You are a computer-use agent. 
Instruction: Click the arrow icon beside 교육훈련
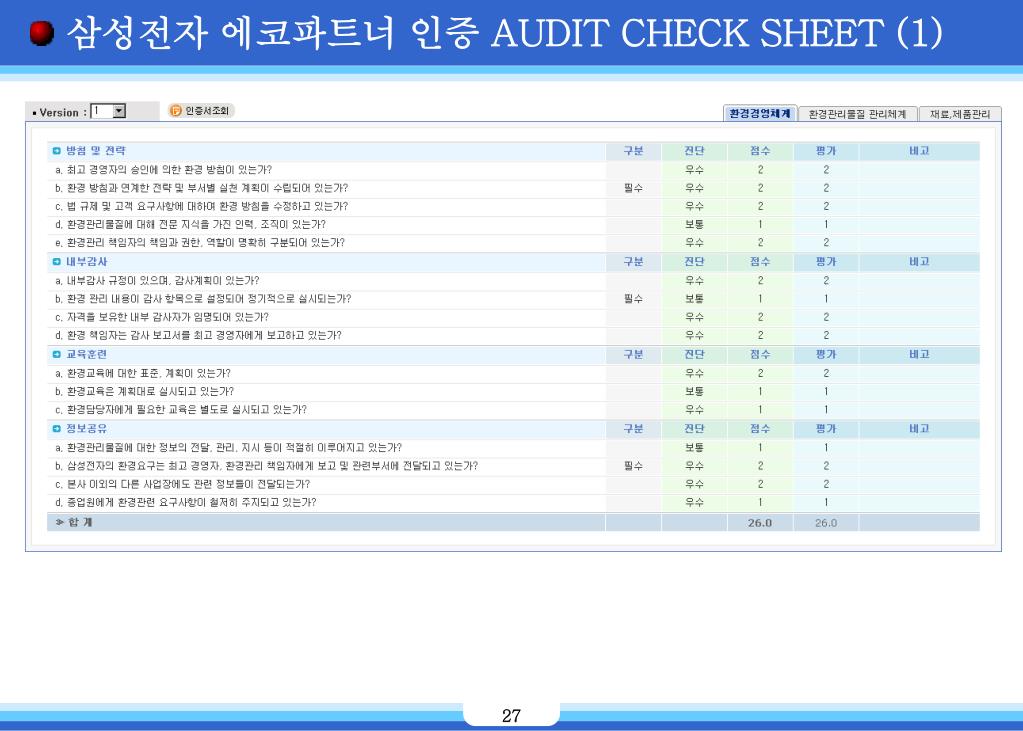57,354
